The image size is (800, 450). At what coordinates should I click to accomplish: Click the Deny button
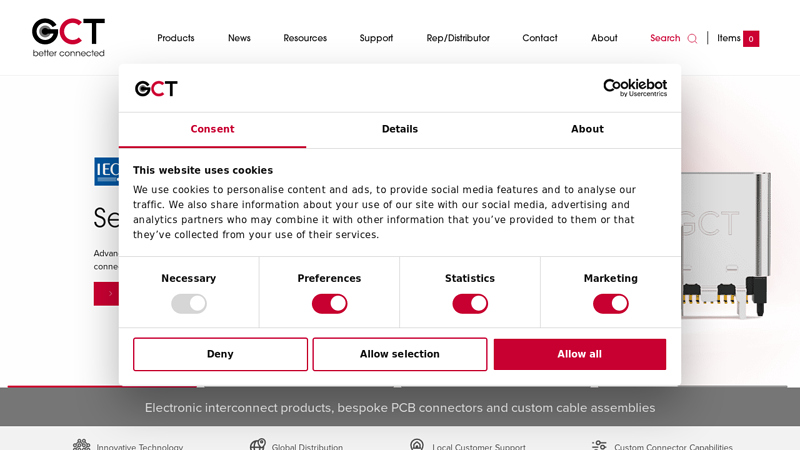(220, 354)
